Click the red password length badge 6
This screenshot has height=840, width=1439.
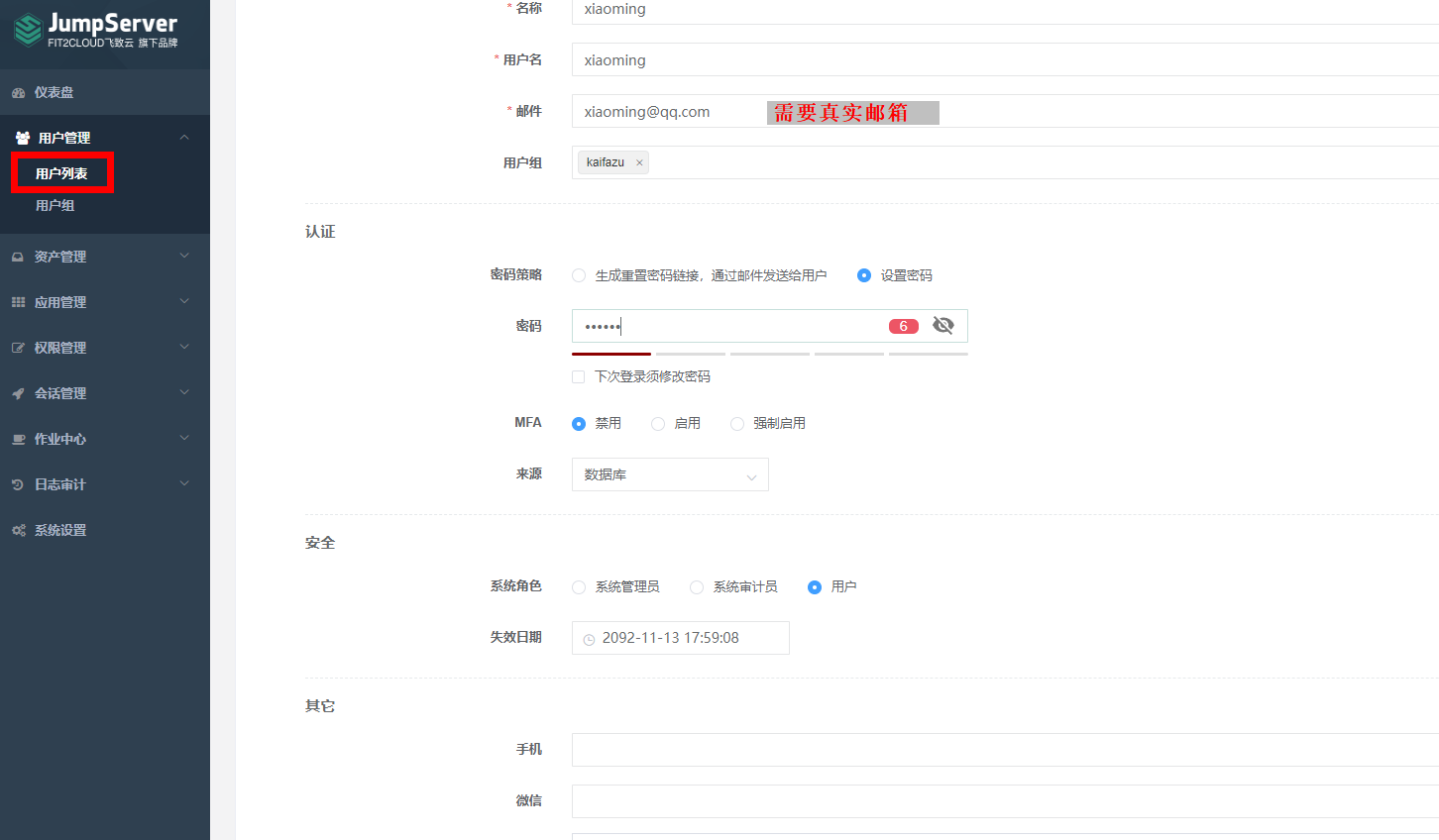point(904,326)
